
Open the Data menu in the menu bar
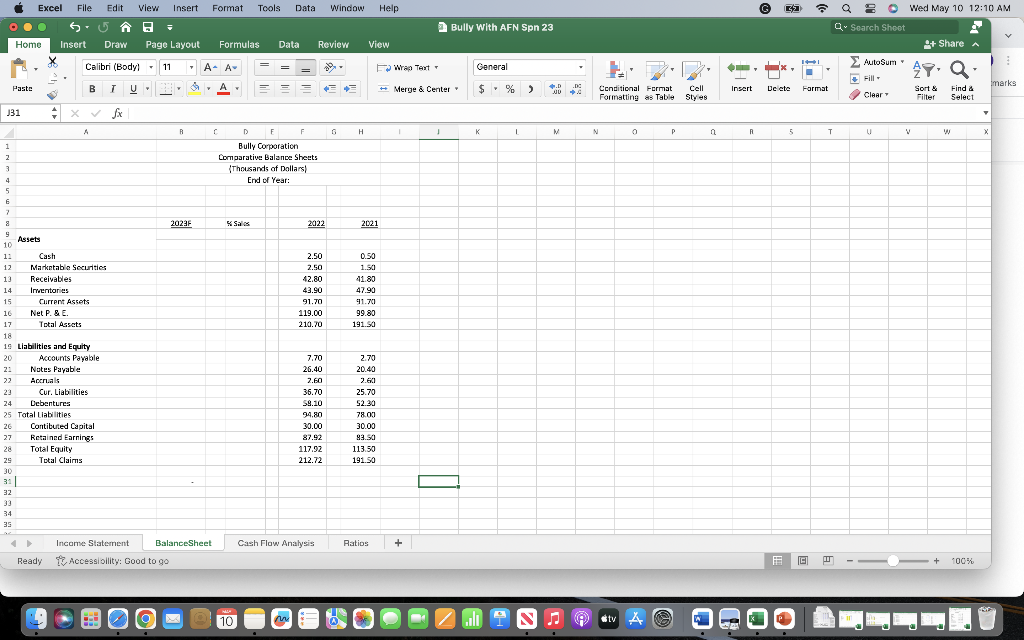click(x=303, y=8)
